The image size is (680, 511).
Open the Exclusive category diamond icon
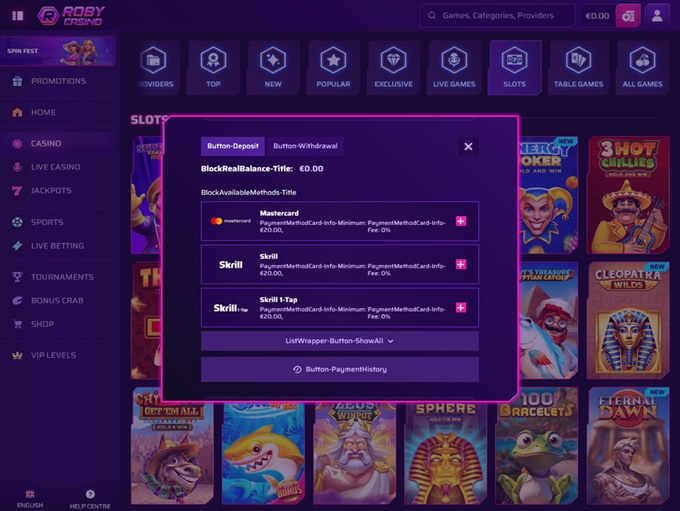(393, 62)
